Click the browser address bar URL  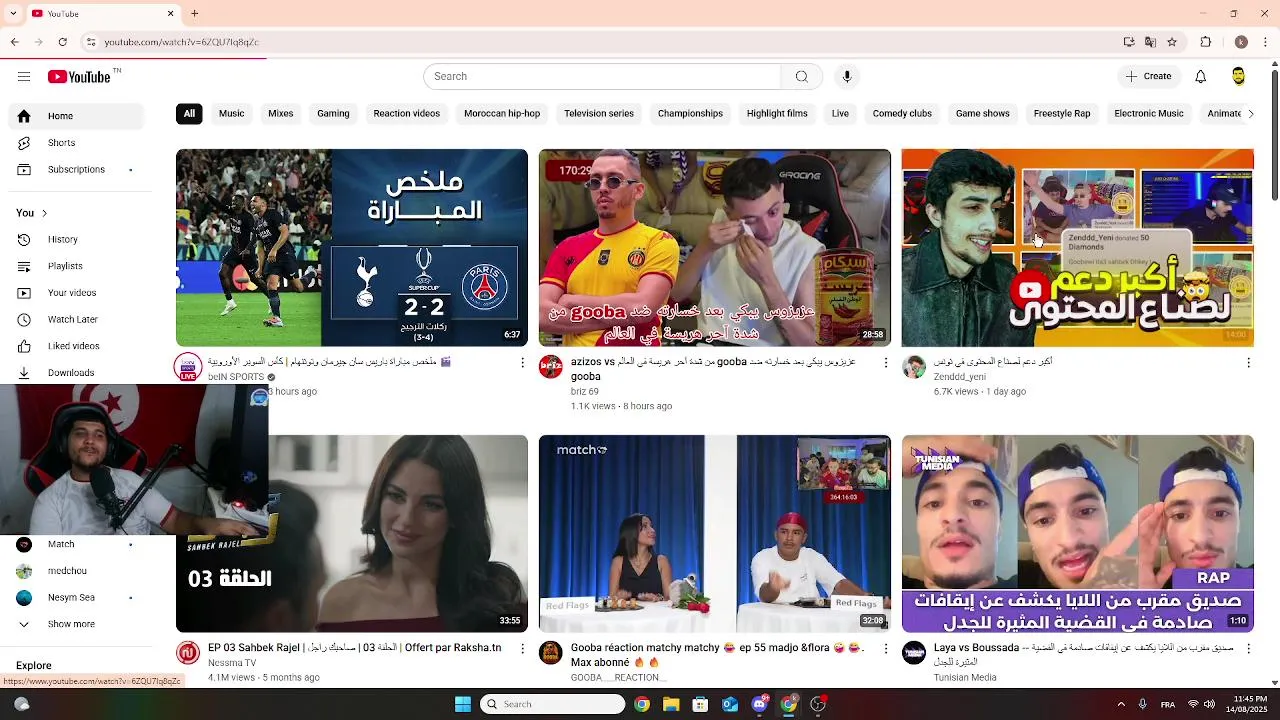pyautogui.click(x=181, y=42)
